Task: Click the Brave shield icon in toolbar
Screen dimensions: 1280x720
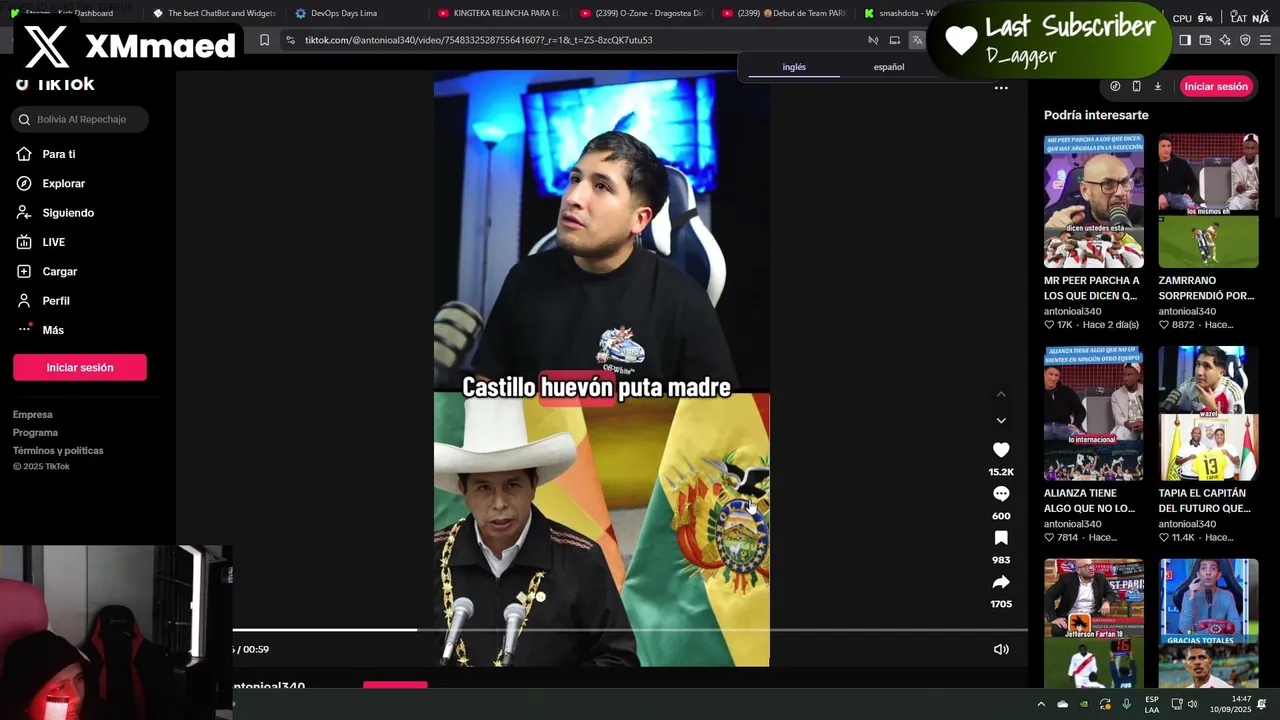Action: [x=1245, y=40]
